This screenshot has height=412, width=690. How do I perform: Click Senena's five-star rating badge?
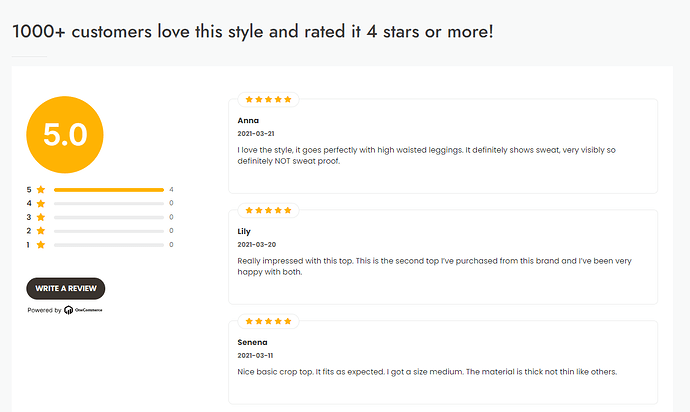coord(269,321)
